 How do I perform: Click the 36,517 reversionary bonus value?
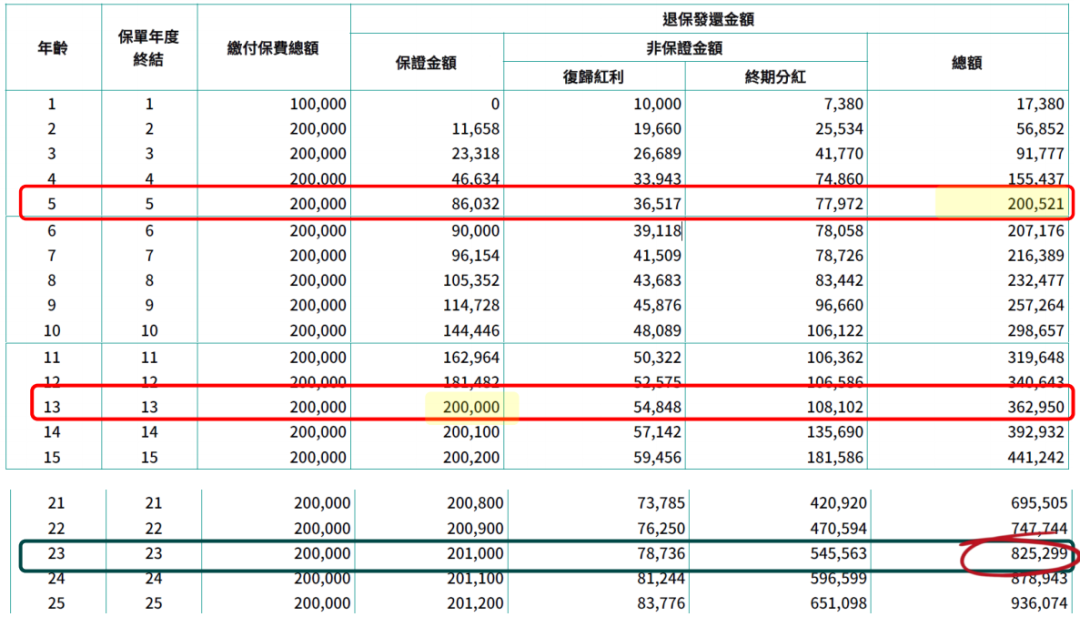pos(657,204)
